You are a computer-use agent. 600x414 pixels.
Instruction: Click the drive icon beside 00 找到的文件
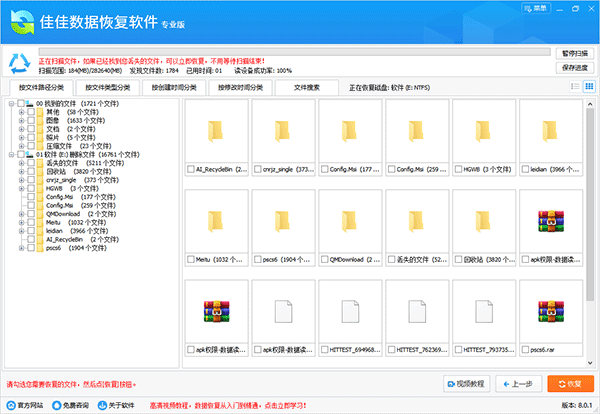[x=29, y=103]
